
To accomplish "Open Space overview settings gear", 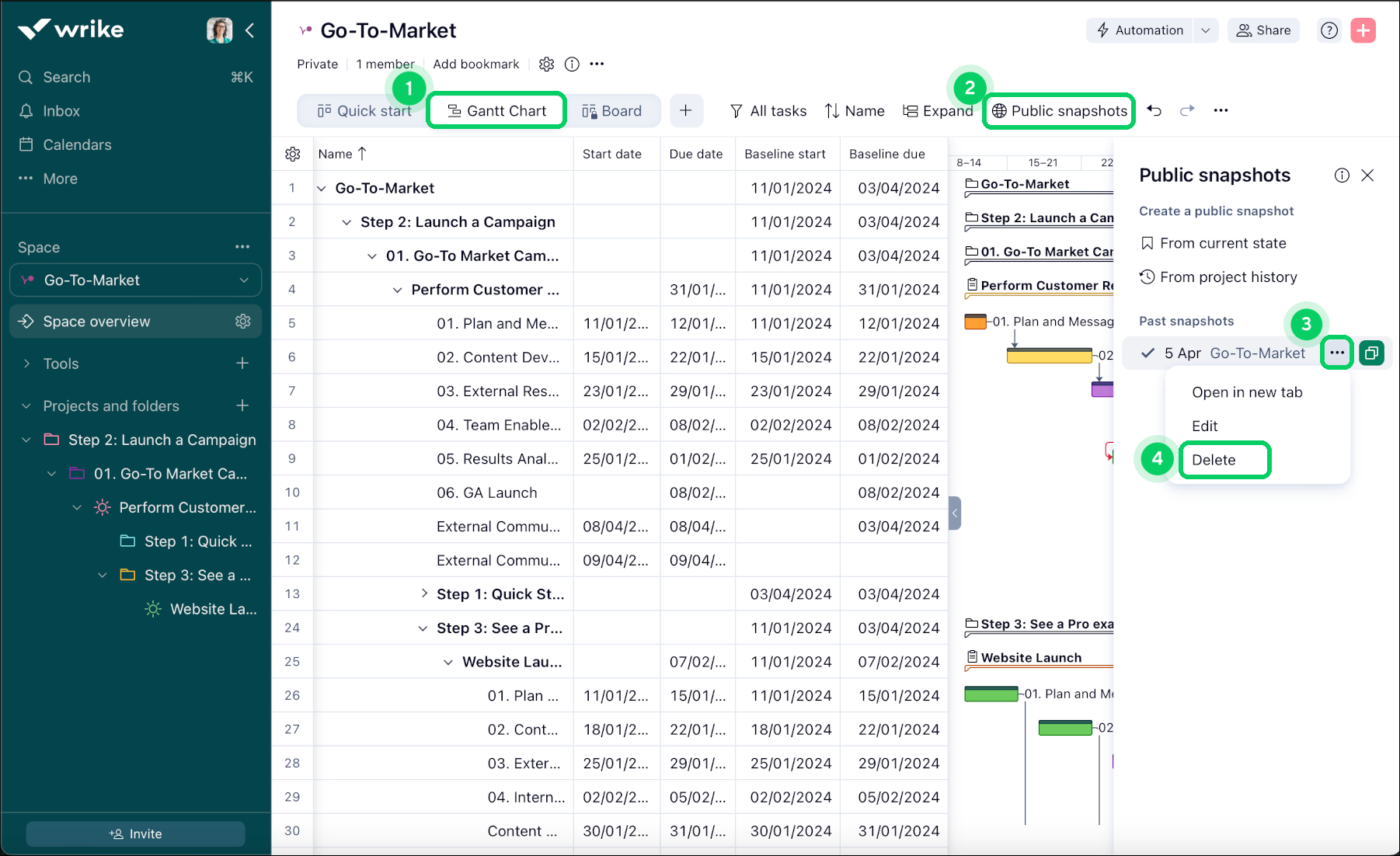I will point(243,322).
